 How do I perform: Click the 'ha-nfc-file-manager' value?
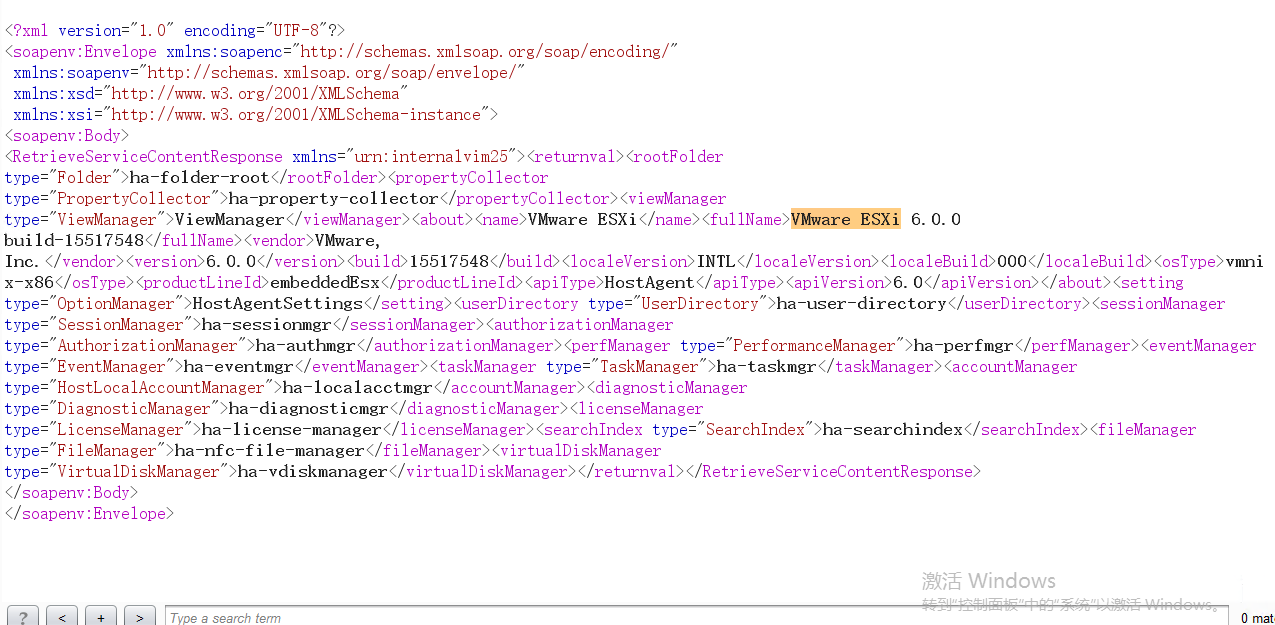point(270,450)
